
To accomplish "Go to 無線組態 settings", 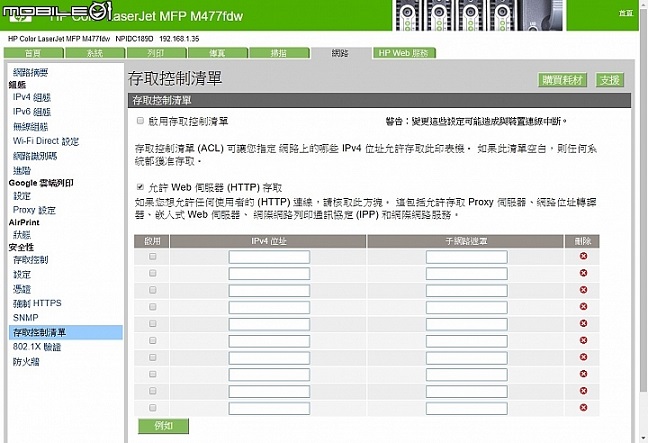I will point(31,127).
